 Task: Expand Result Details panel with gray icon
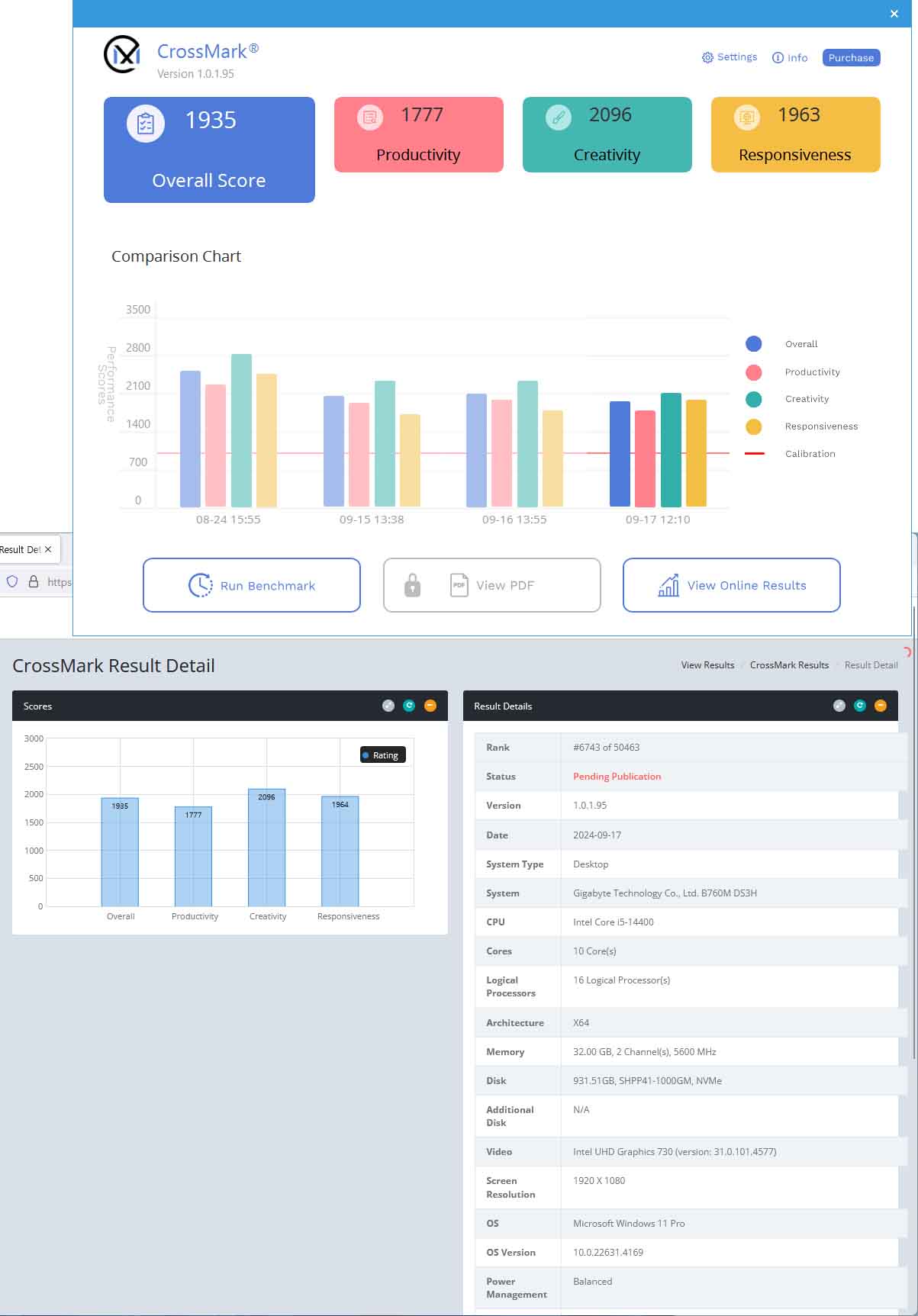pyautogui.click(x=839, y=706)
